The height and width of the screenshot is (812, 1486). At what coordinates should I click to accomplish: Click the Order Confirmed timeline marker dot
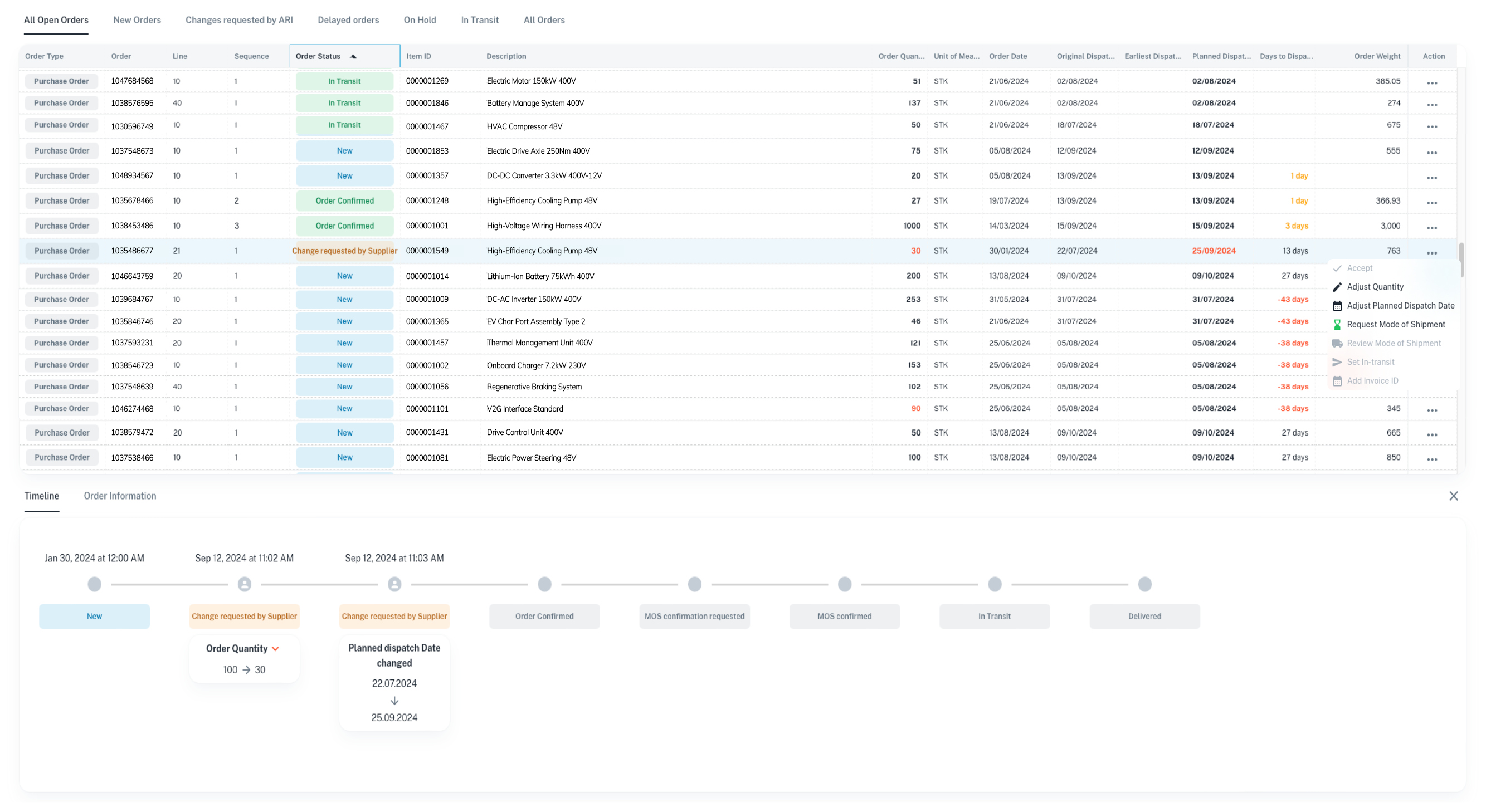point(544,584)
